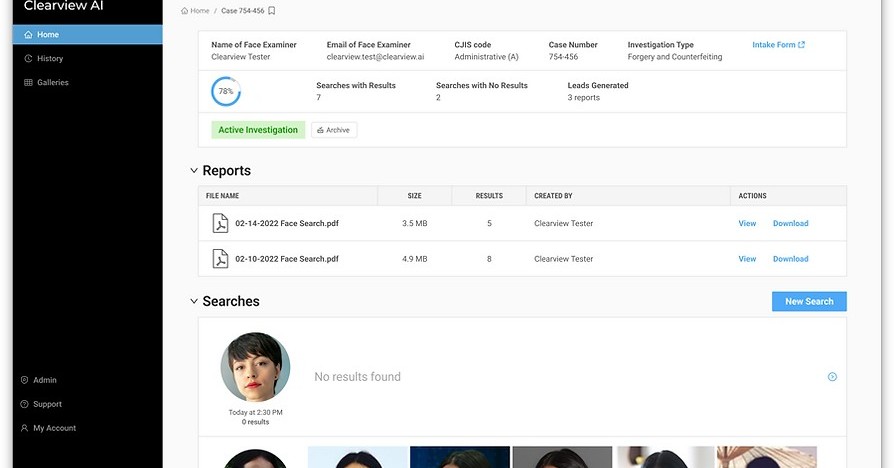Click the New Search button
This screenshot has width=894, height=468.
pyautogui.click(x=809, y=301)
